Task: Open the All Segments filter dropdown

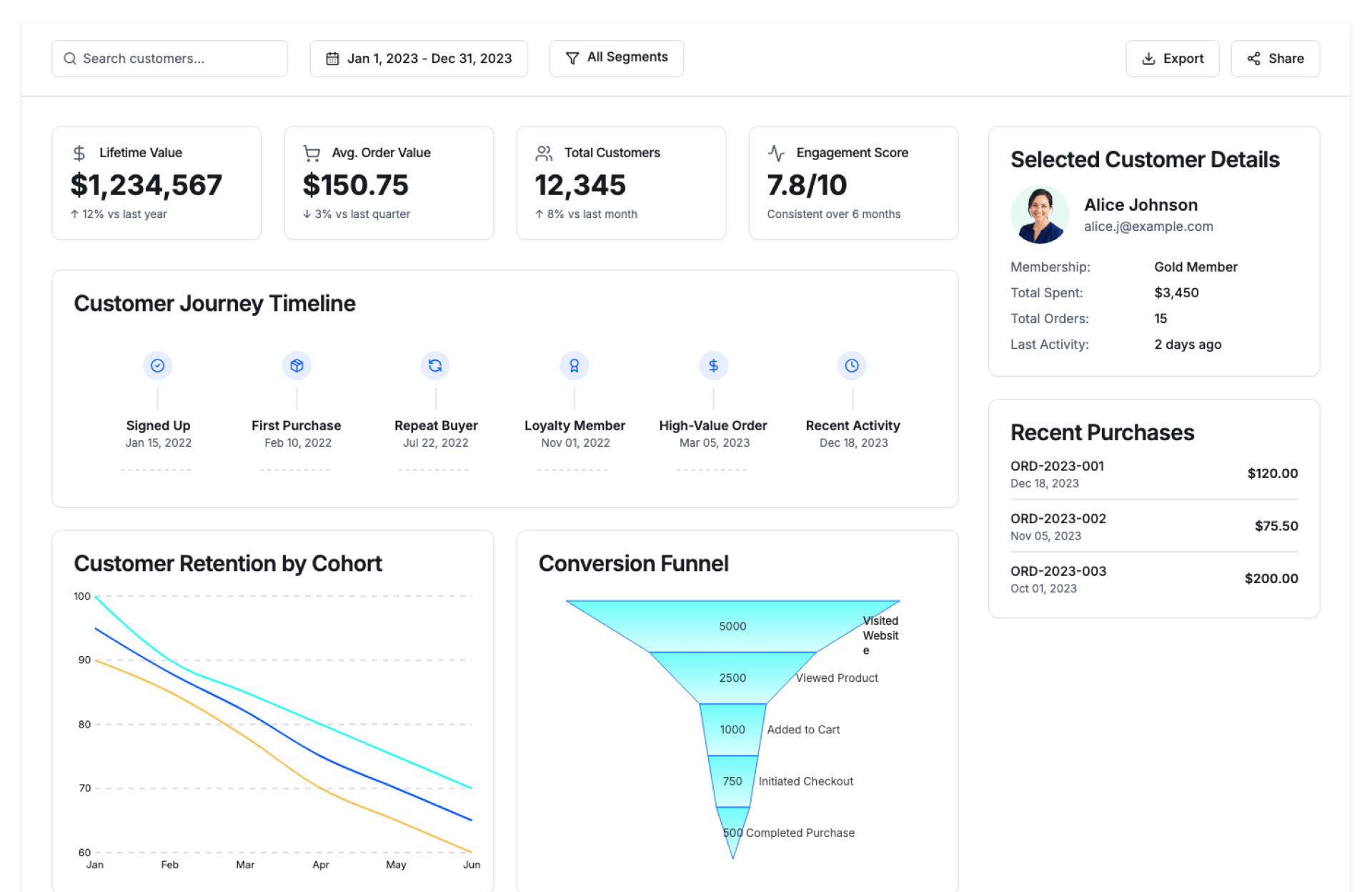Action: point(616,58)
